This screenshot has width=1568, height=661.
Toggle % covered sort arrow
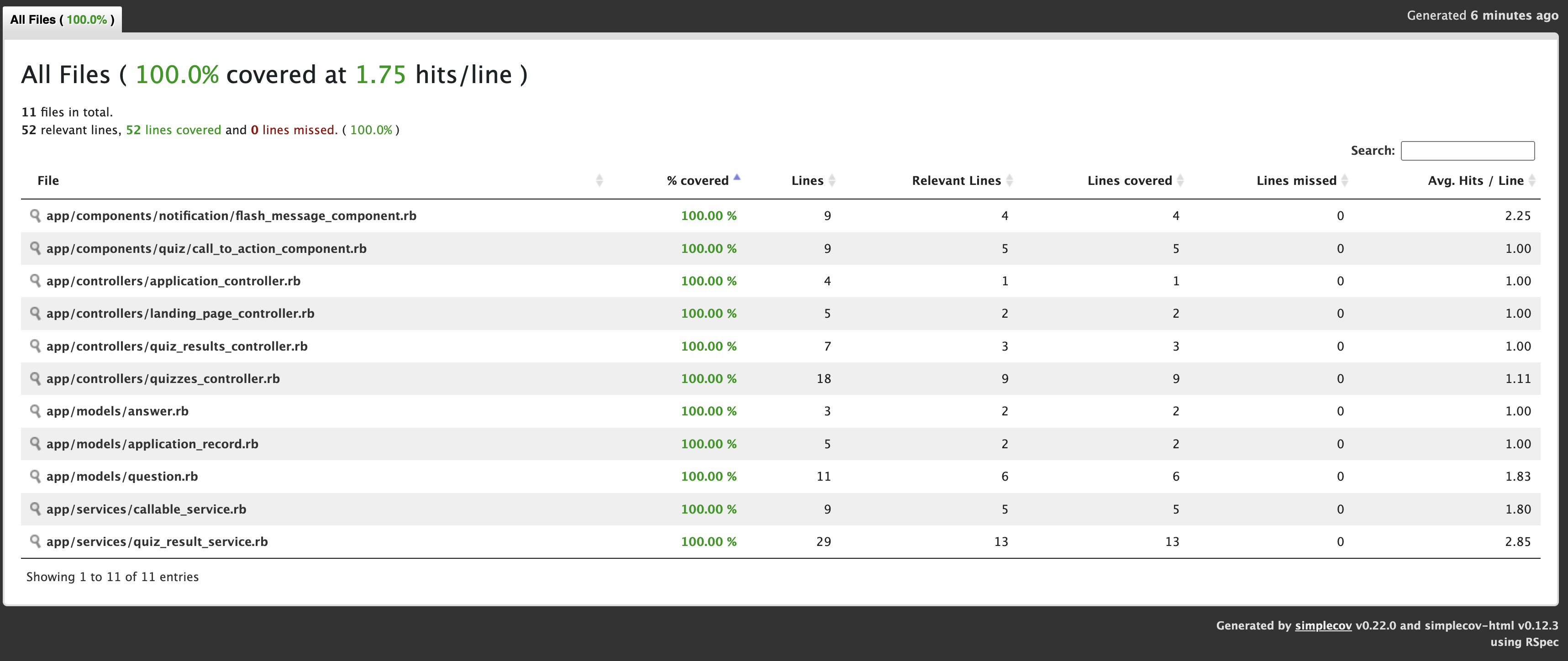[x=737, y=178]
